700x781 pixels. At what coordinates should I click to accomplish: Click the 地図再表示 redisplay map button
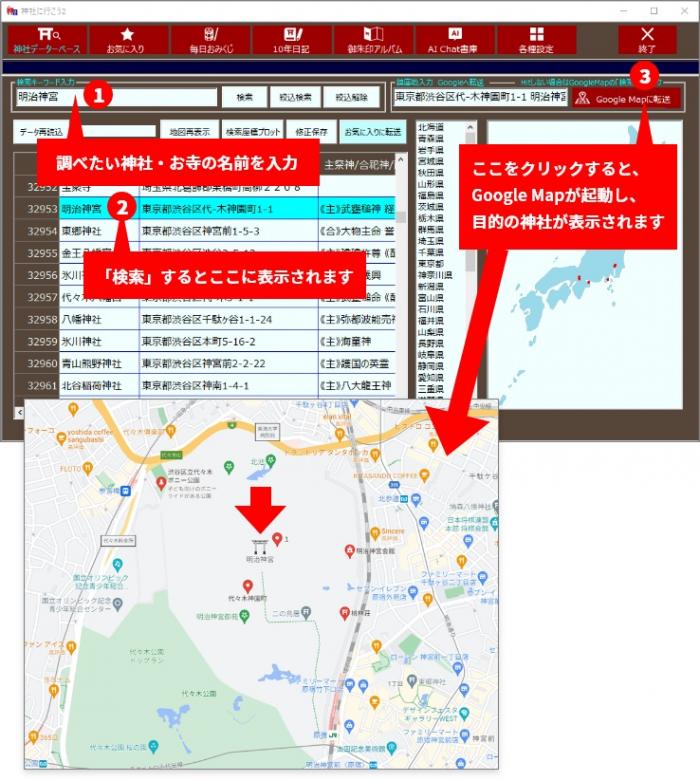click(189, 131)
